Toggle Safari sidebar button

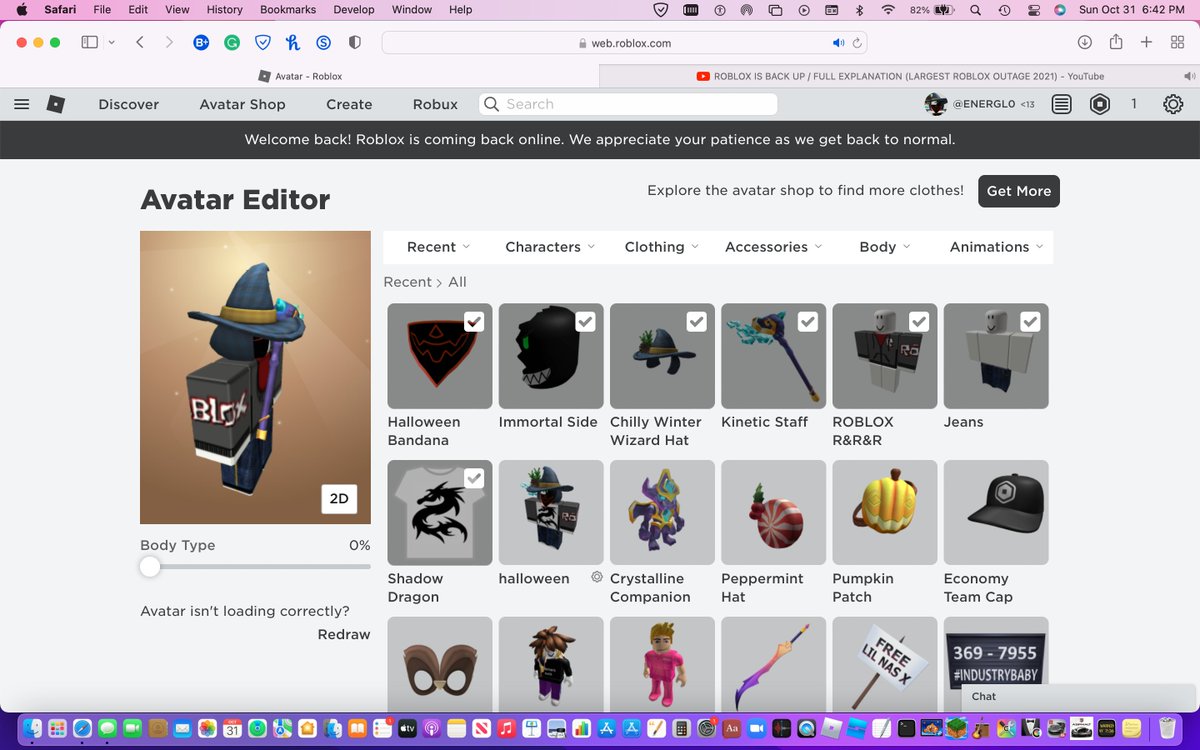[x=89, y=42]
